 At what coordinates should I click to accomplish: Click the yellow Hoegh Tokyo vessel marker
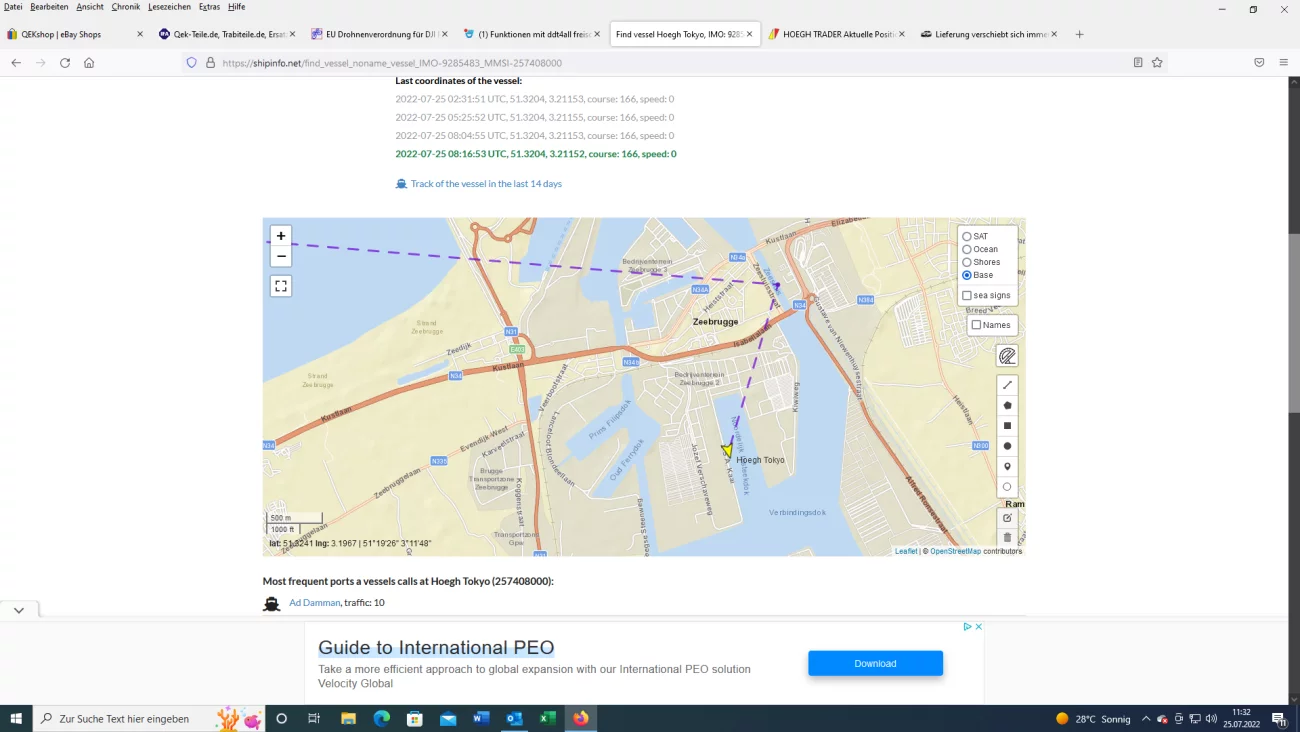pos(728,451)
